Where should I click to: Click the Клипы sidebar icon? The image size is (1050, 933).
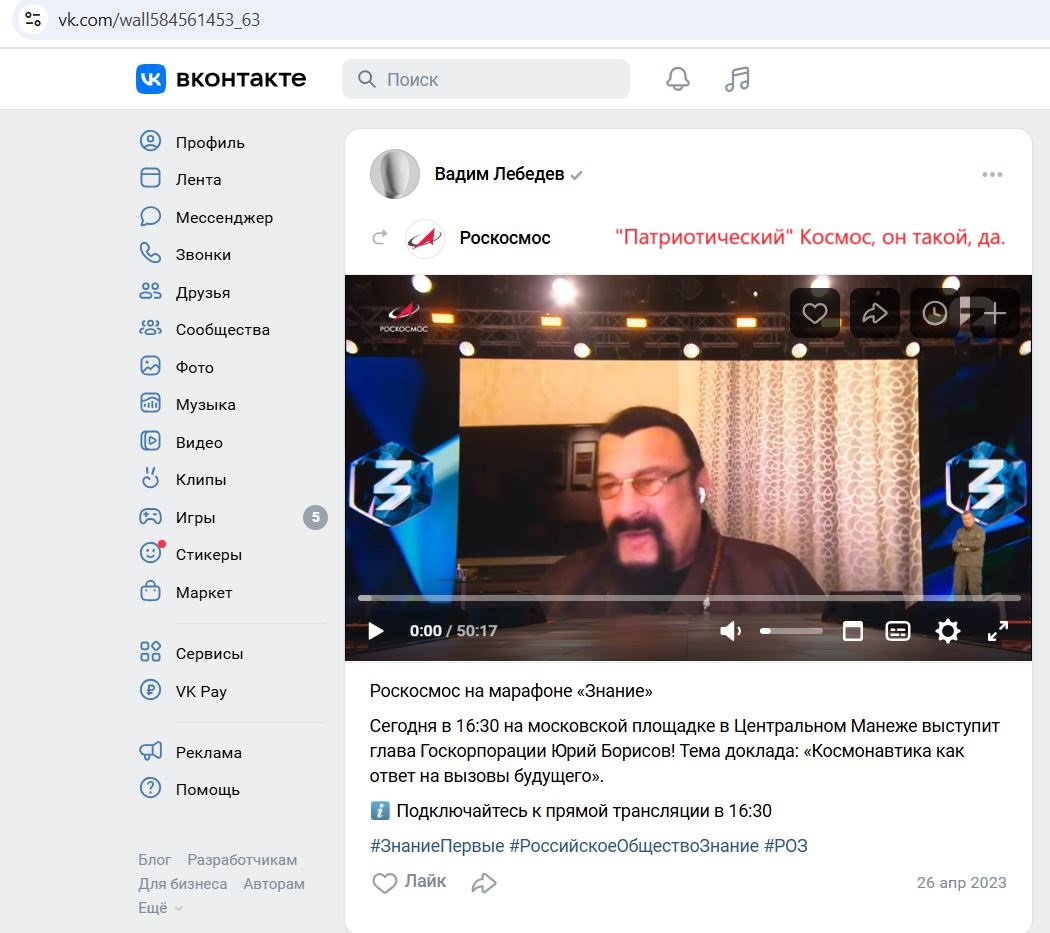pyautogui.click(x=151, y=478)
